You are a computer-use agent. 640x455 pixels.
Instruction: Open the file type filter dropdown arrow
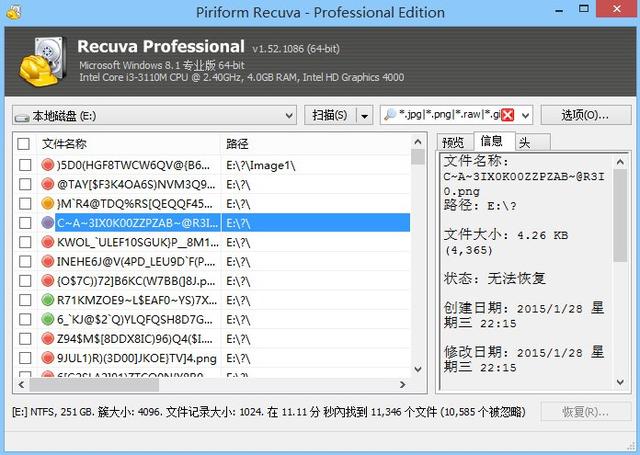[526, 115]
